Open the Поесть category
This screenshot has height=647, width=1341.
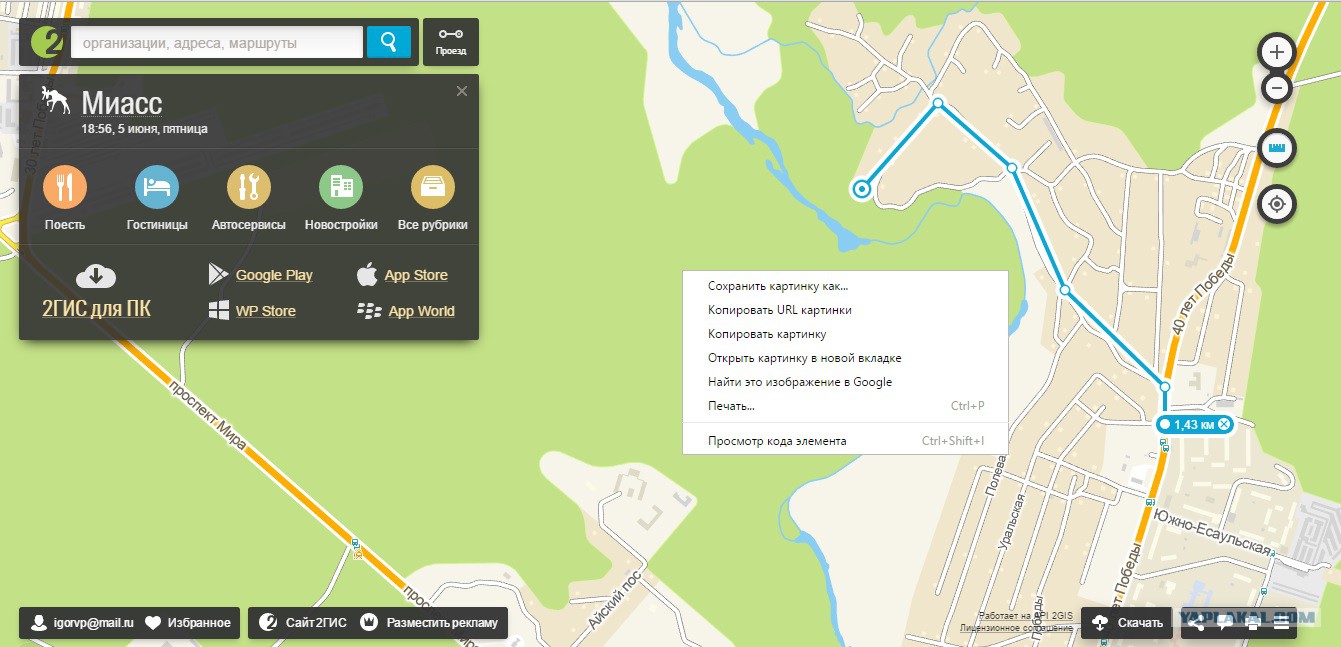tap(65, 198)
